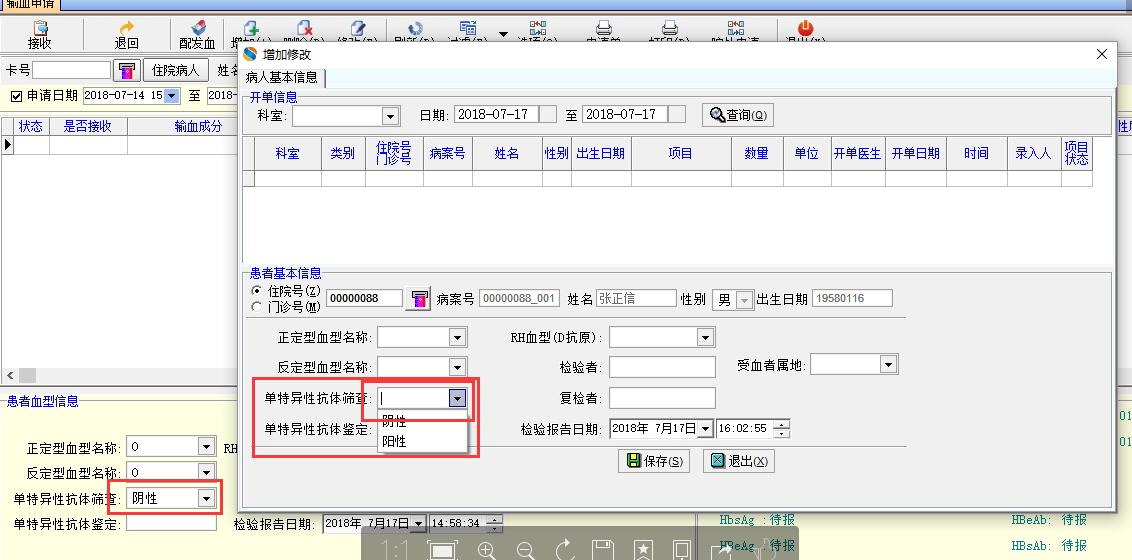Click the filter icon in main toolbar
The width and height of the screenshot is (1132, 560).
(x=468, y=30)
